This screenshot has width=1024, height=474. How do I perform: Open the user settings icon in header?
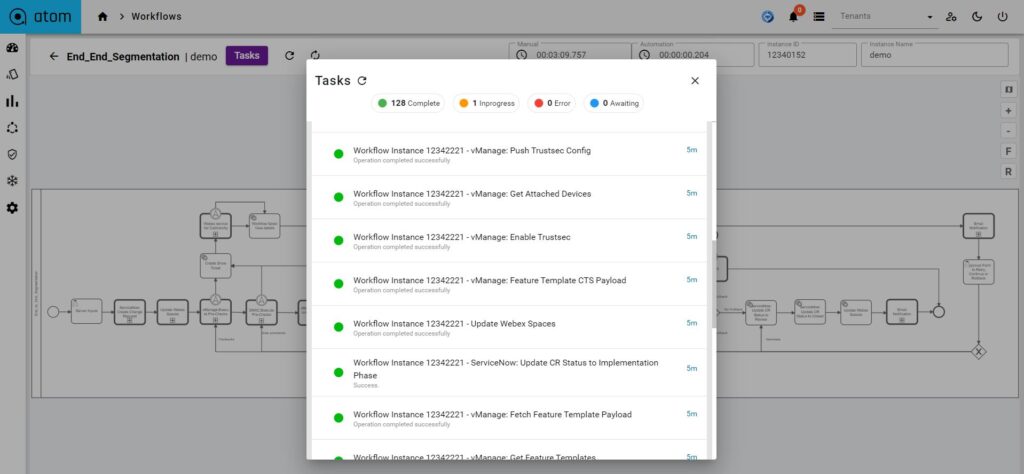pyautogui.click(x=952, y=17)
